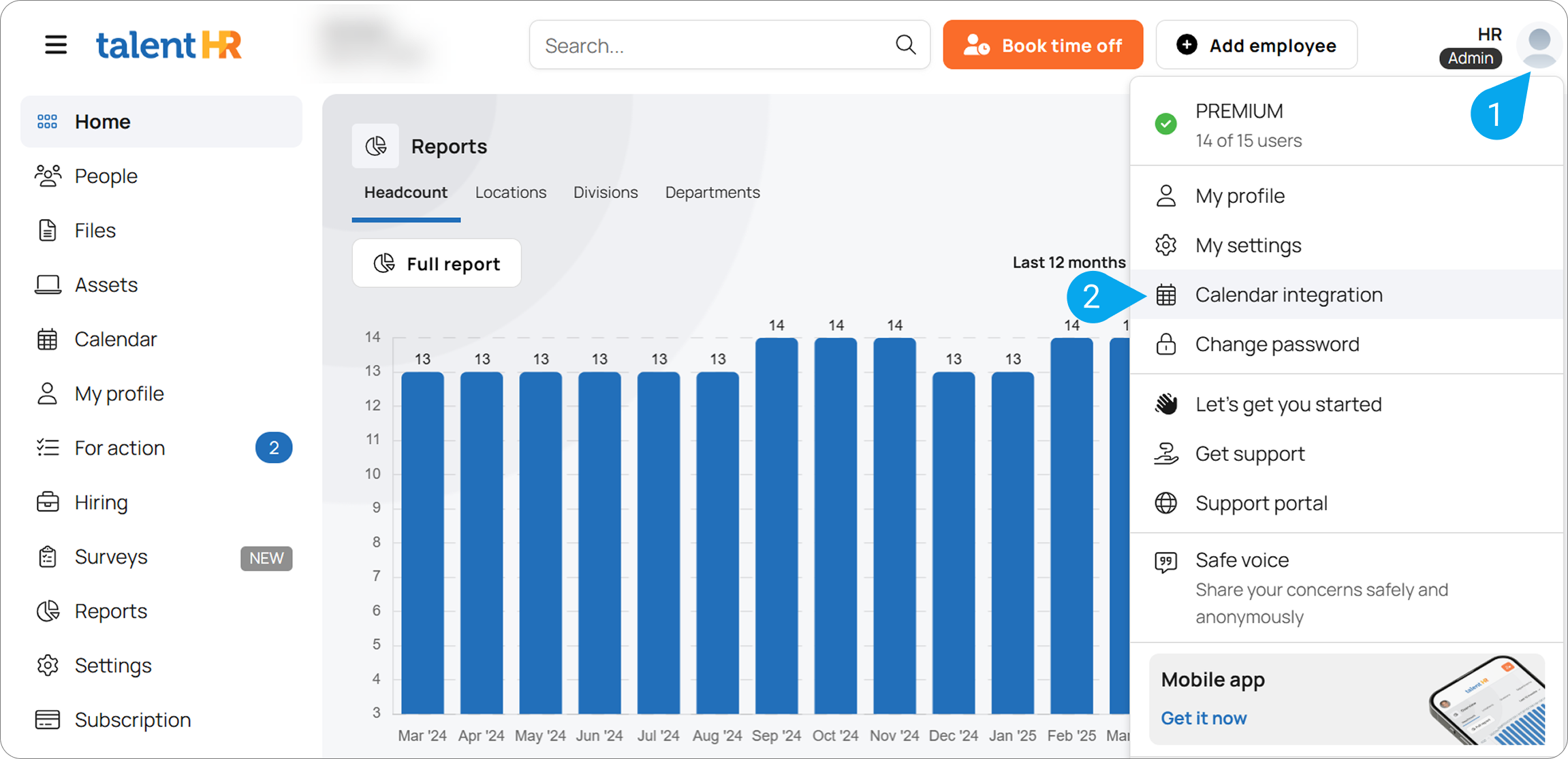Click the green Premium checkmark icon
The height and width of the screenshot is (759, 1568).
click(x=1166, y=124)
